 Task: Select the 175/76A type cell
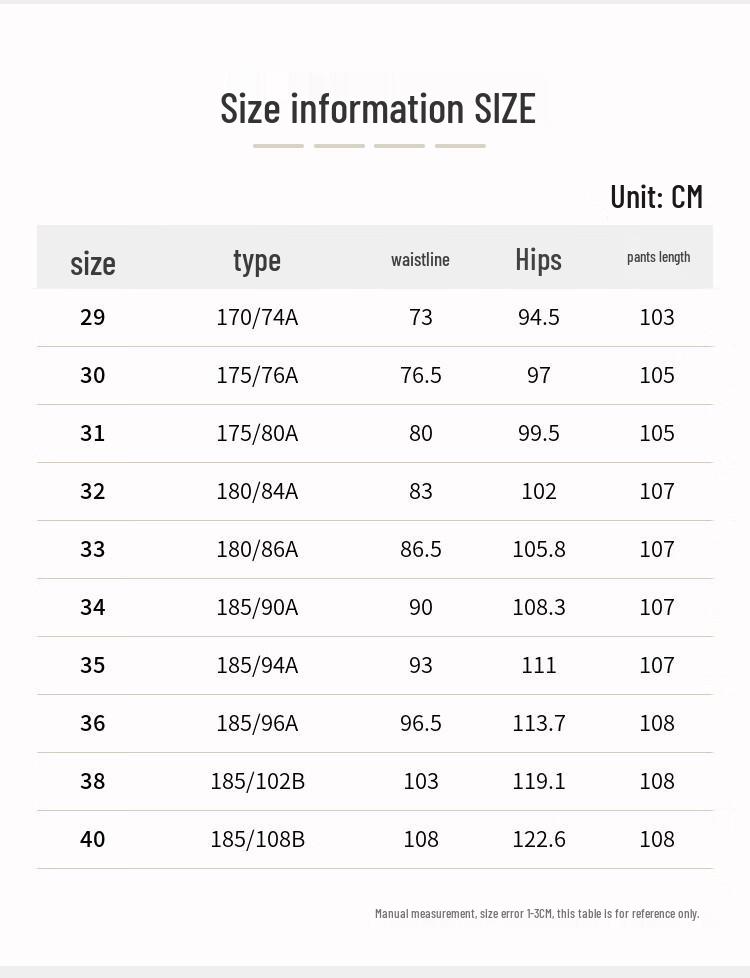[x=257, y=375]
